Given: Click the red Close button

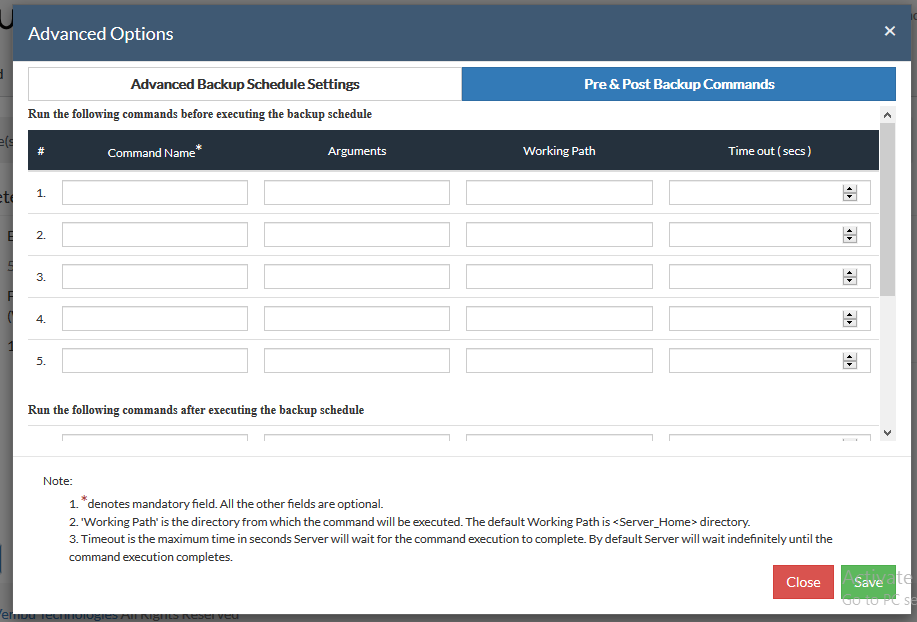Looking at the screenshot, I should tap(803, 582).
